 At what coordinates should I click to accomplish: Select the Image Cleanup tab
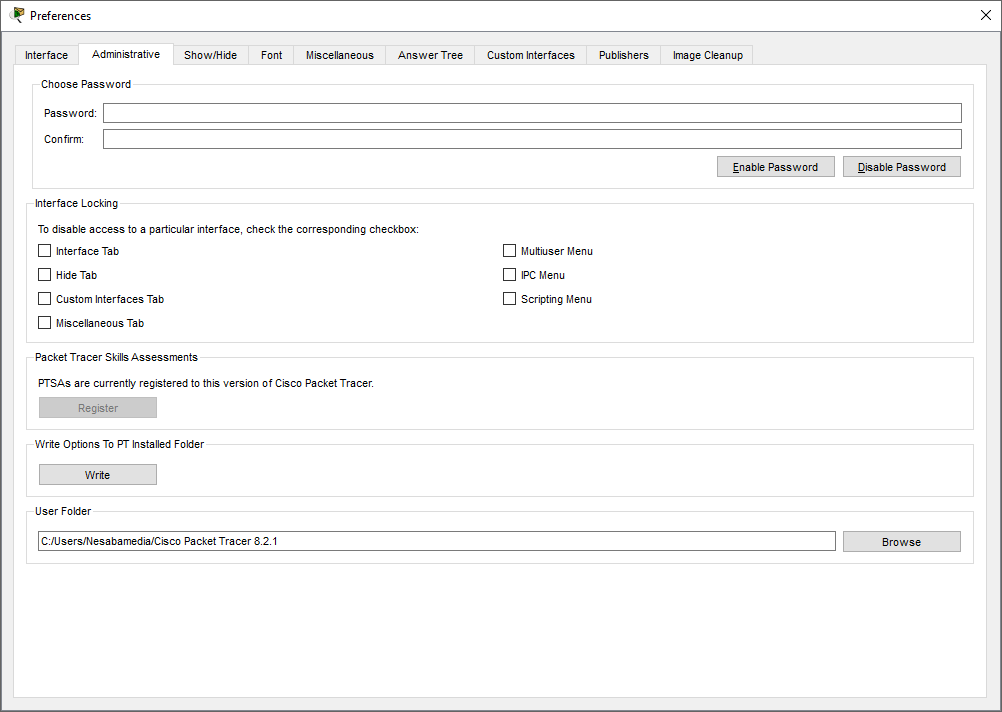[x=708, y=55]
